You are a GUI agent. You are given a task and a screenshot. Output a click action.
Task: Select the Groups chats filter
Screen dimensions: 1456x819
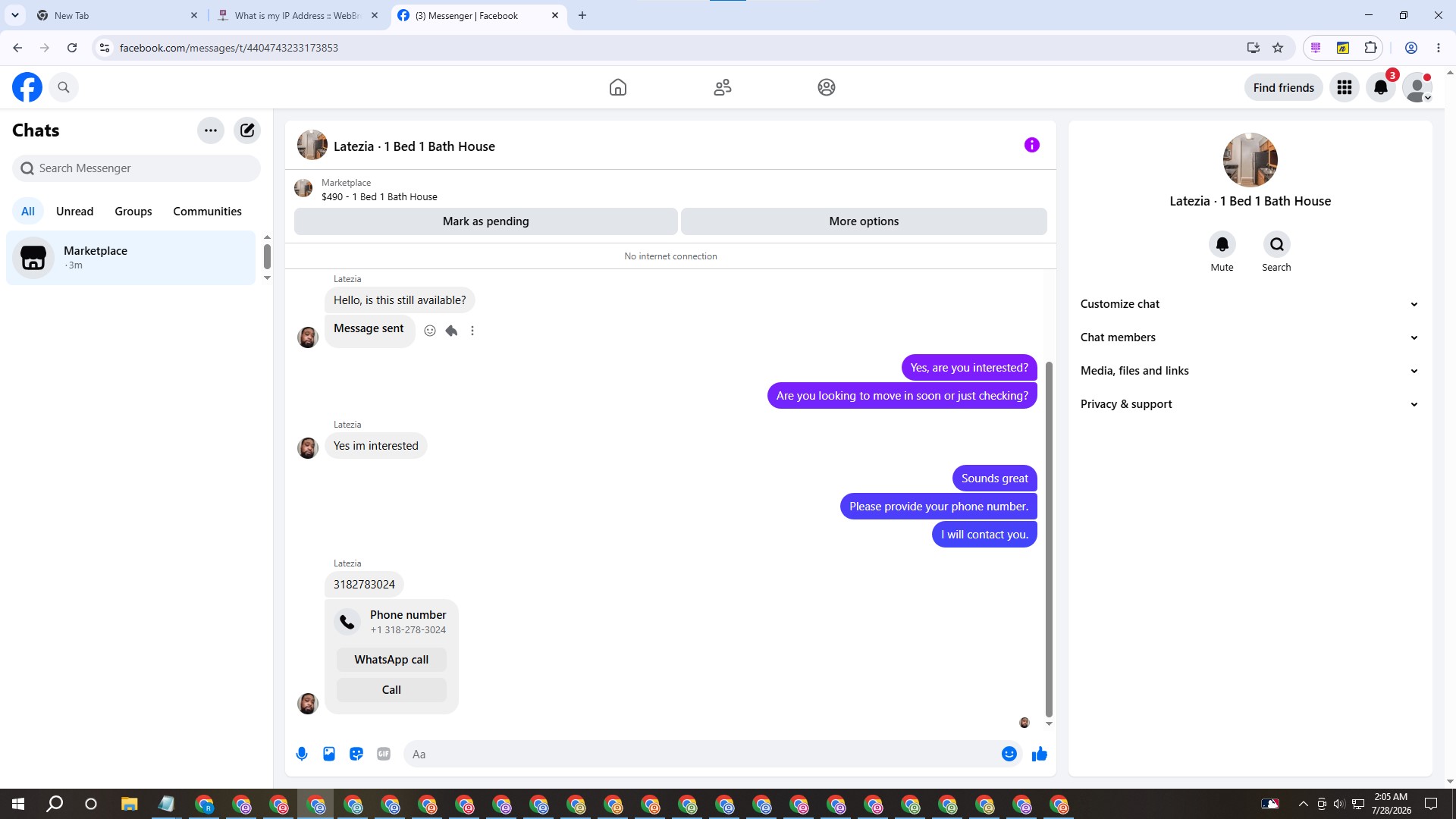[133, 212]
